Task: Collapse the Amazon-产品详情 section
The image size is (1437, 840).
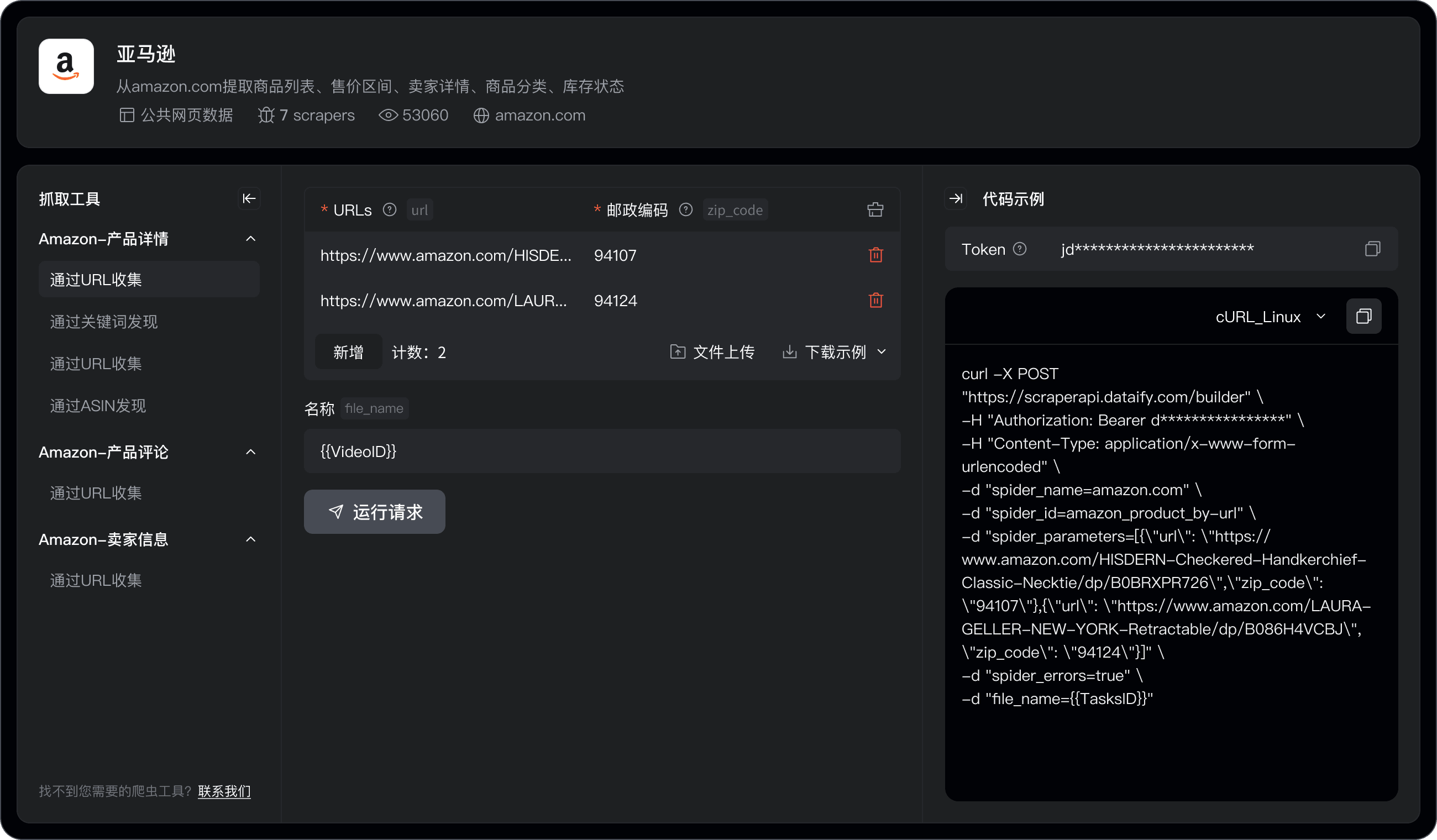Action: coord(251,238)
